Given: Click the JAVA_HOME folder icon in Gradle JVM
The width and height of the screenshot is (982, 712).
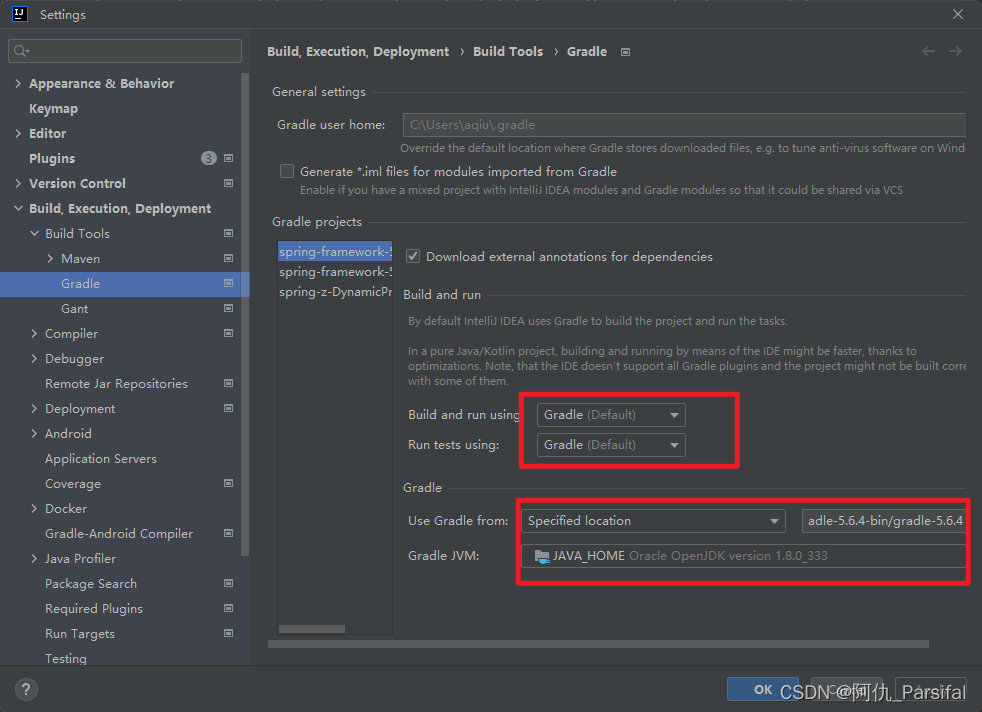Looking at the screenshot, I should 542,556.
